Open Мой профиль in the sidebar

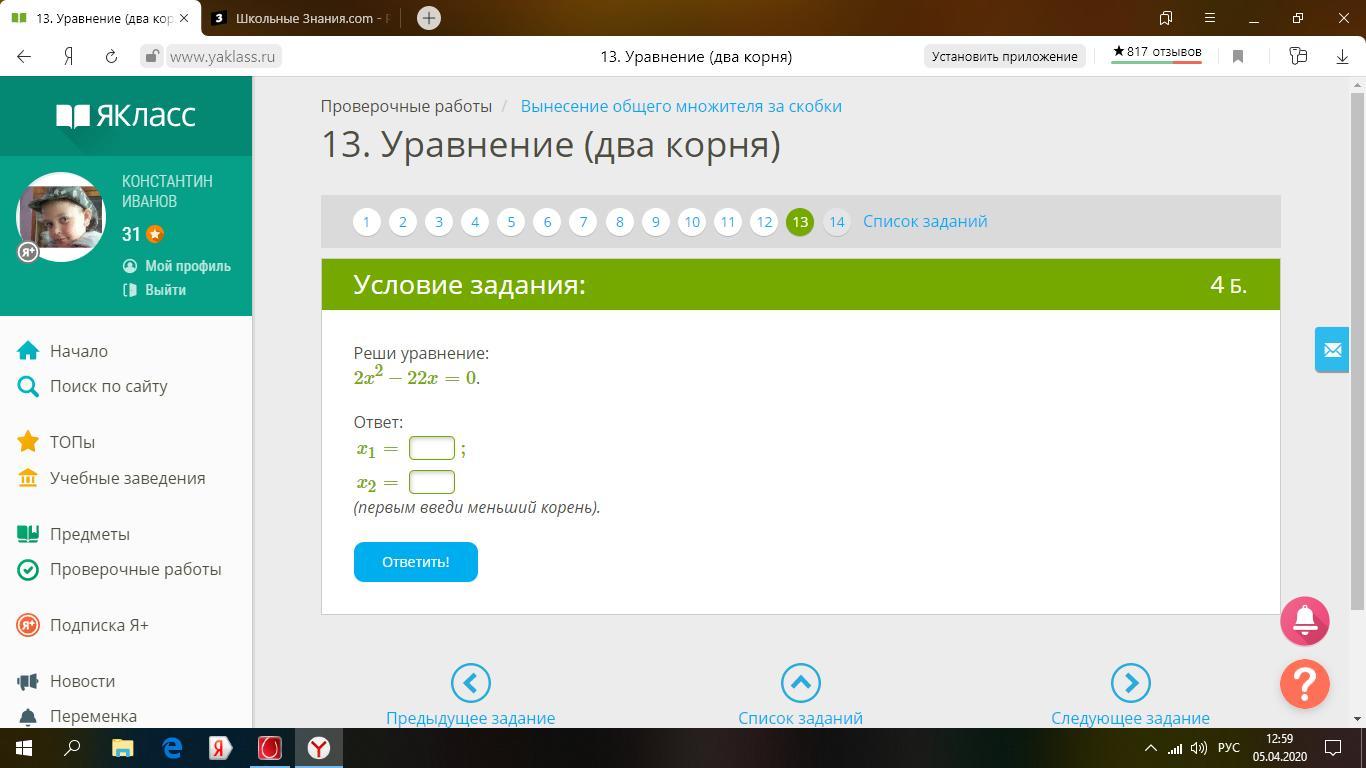[x=187, y=266]
